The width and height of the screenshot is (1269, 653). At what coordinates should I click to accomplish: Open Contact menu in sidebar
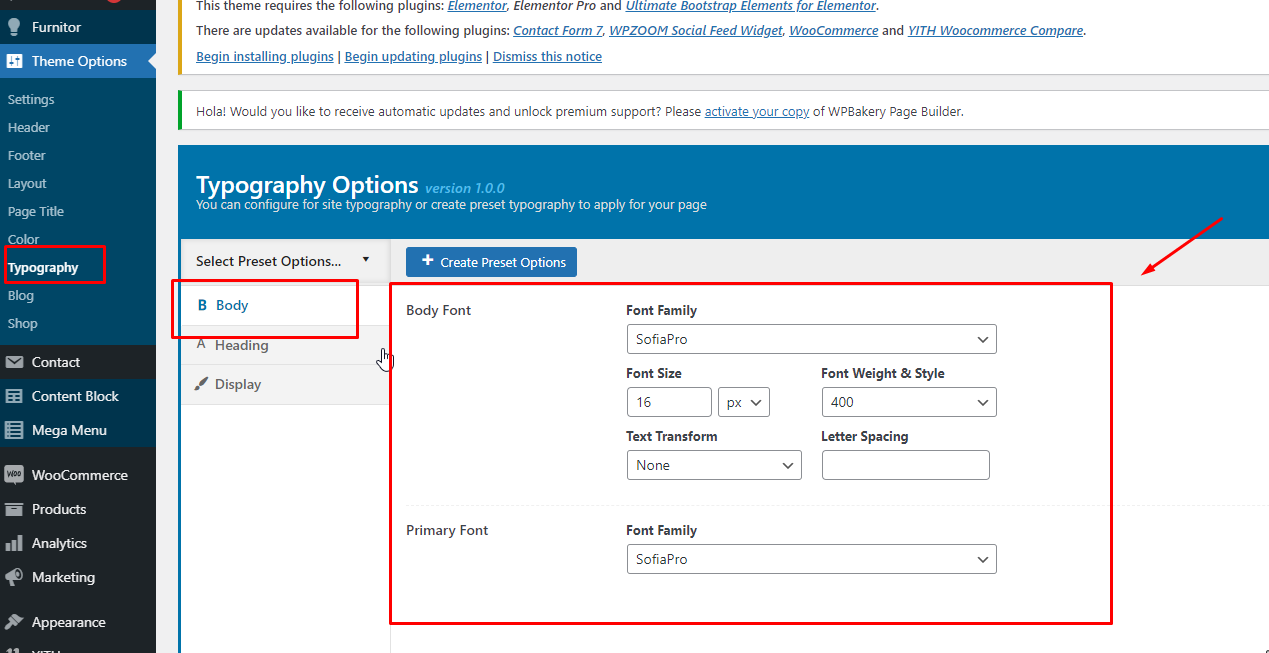(x=78, y=362)
